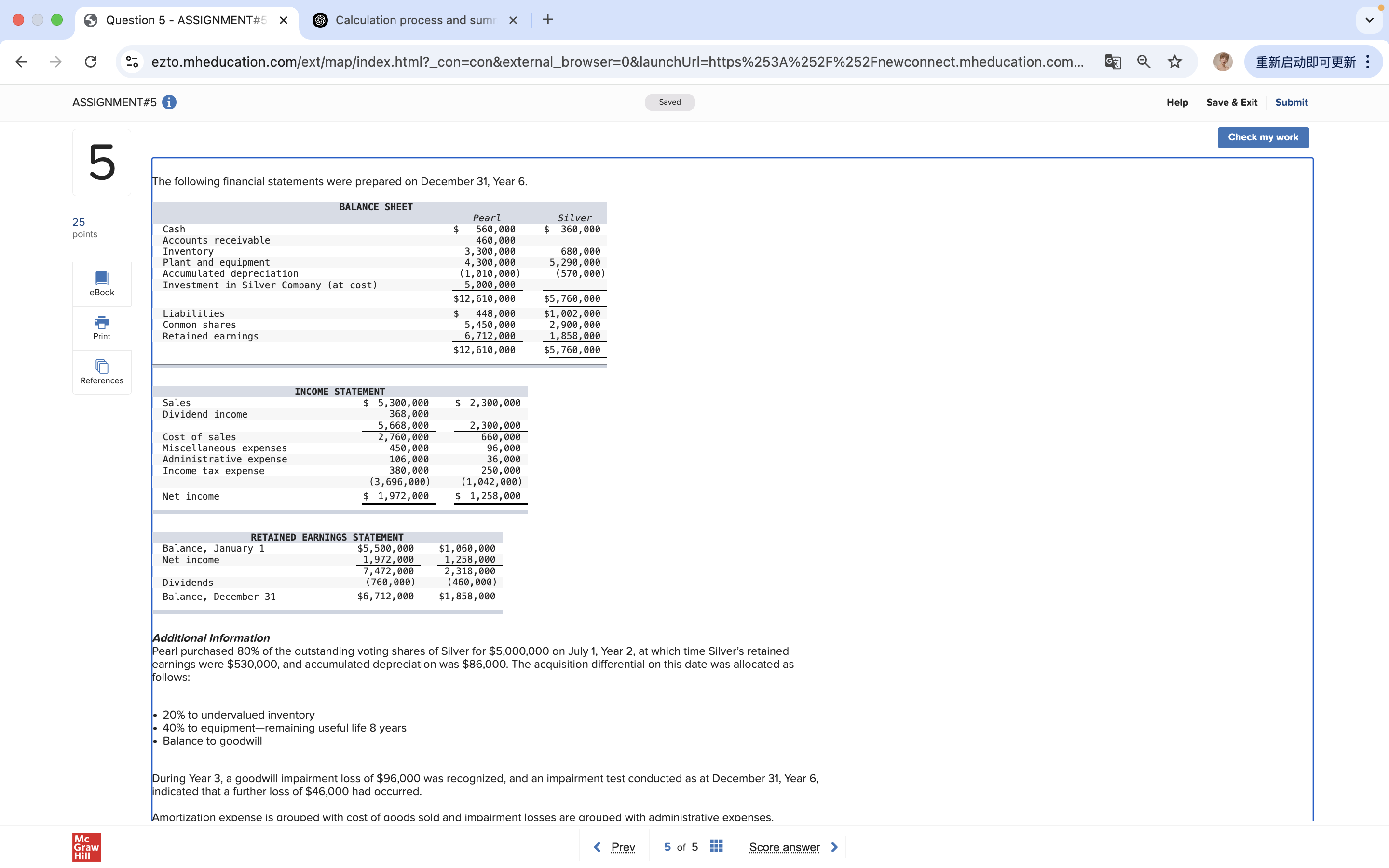Click the Submit link
Image resolution: width=1389 pixels, height=868 pixels.
pos(1291,102)
